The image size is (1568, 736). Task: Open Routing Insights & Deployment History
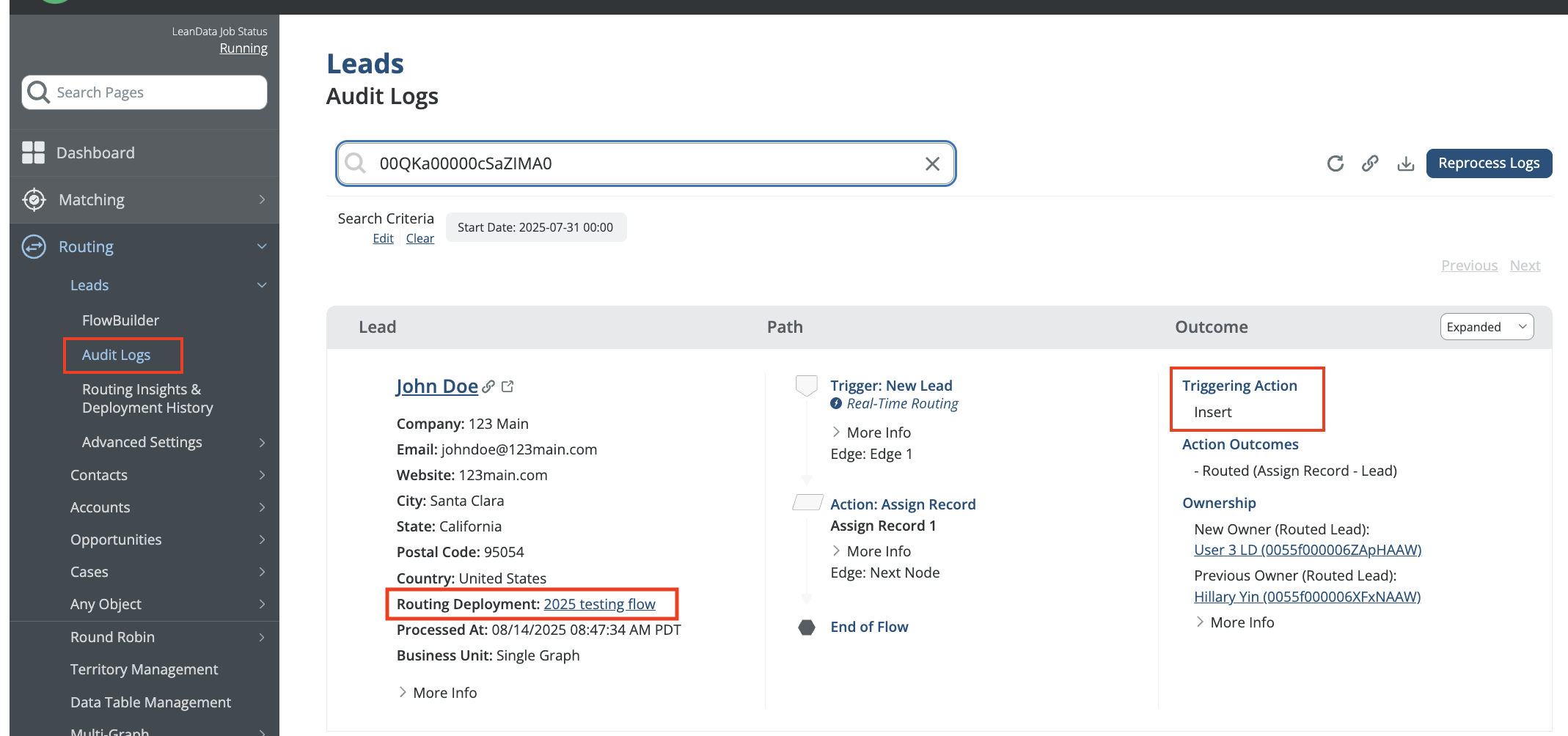pyautogui.click(x=147, y=399)
